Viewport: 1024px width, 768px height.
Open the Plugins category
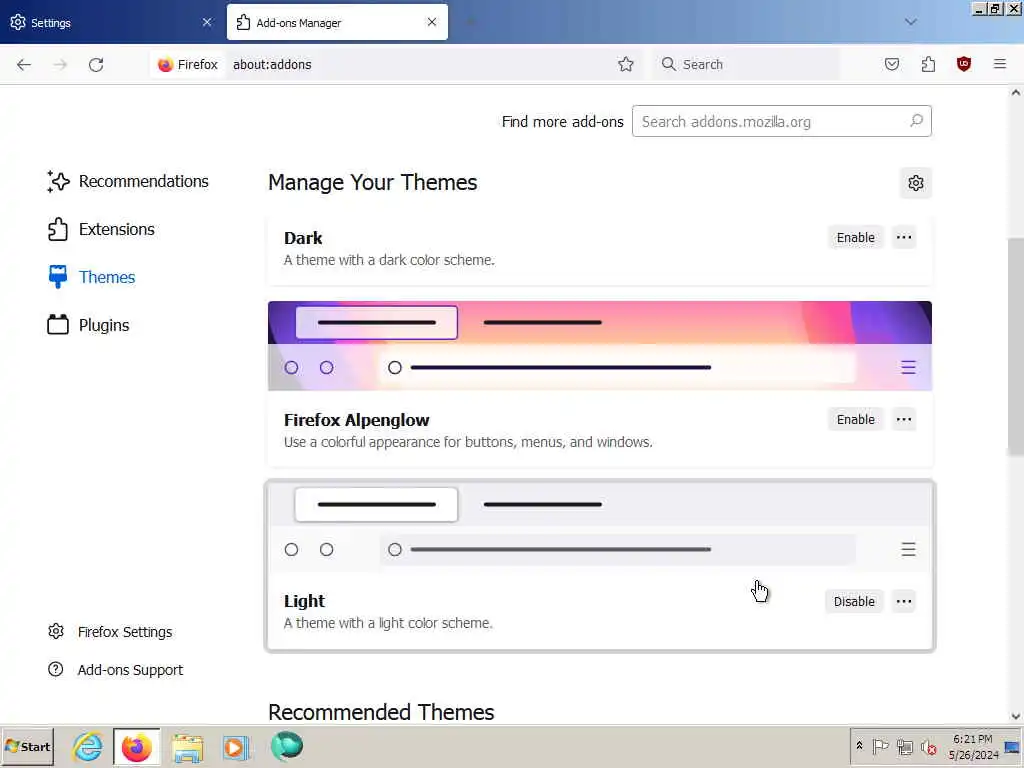pyautogui.click(x=88, y=325)
